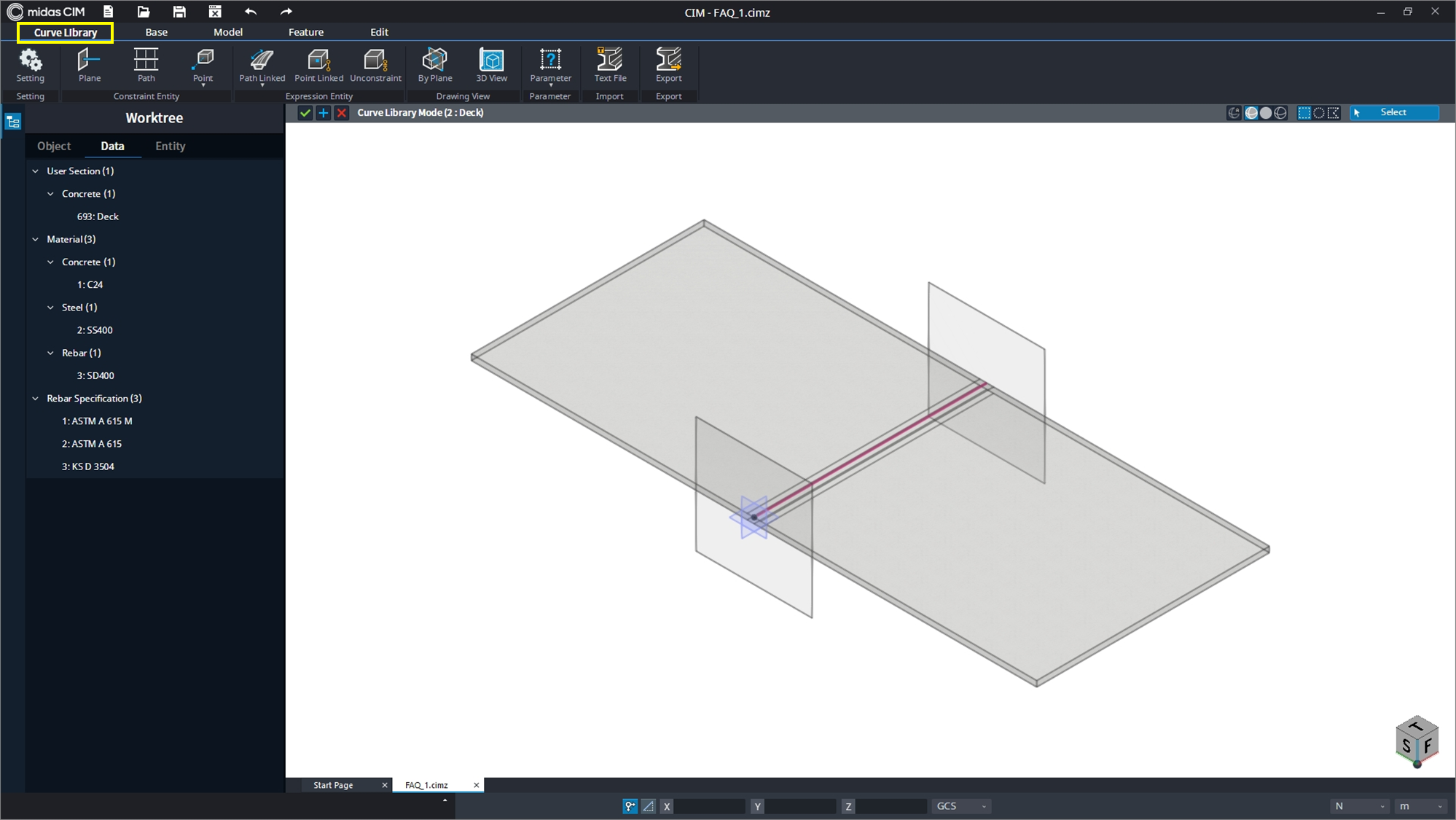Select the 693: Deck section item
This screenshot has height=820, width=1456.
pos(98,216)
